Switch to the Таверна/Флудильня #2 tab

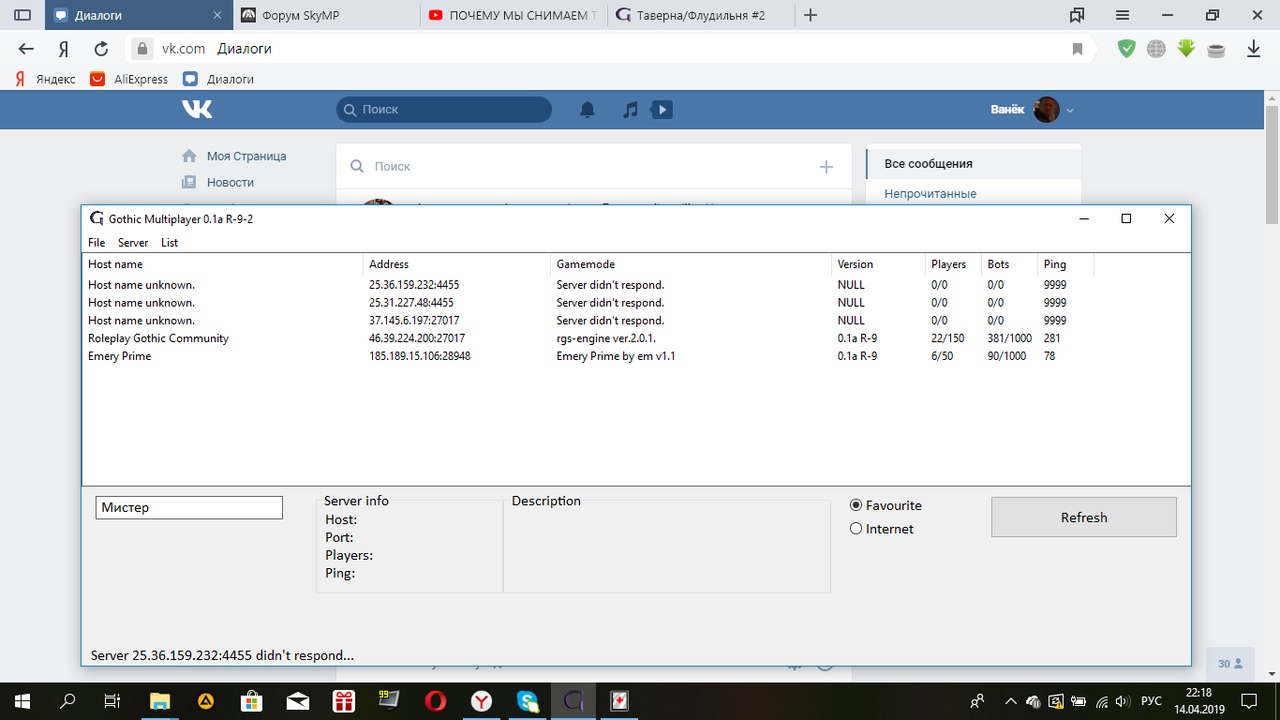699,15
